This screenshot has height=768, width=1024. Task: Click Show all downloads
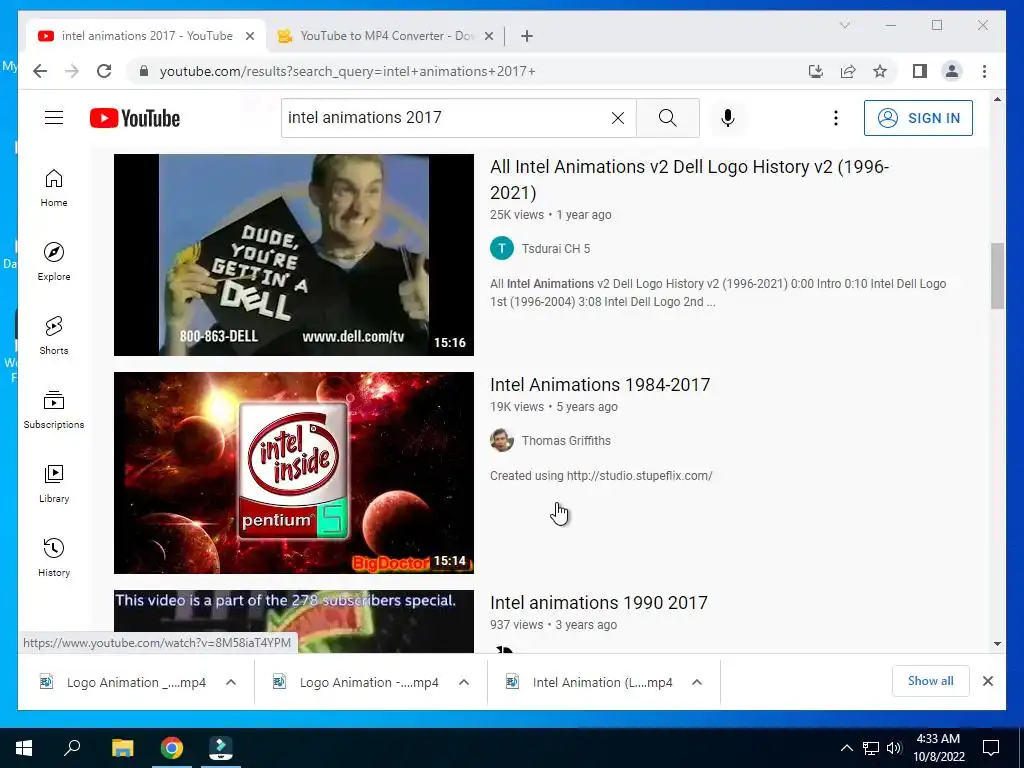[931, 681]
